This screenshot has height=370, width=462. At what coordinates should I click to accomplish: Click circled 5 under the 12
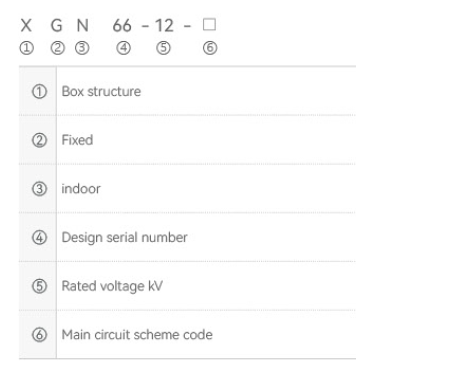[x=163, y=48]
